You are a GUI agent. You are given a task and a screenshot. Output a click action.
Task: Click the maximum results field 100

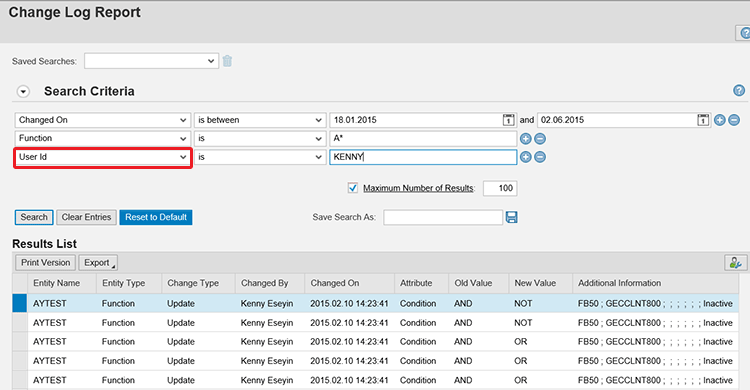tap(500, 188)
